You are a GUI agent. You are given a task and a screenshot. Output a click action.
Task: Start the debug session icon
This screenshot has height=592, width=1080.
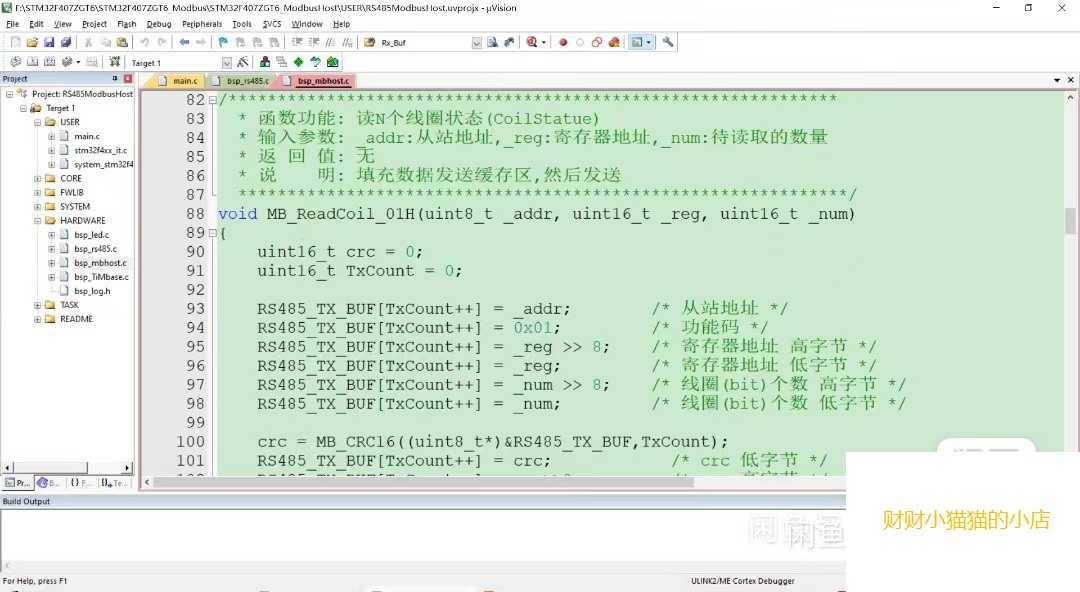pos(531,42)
